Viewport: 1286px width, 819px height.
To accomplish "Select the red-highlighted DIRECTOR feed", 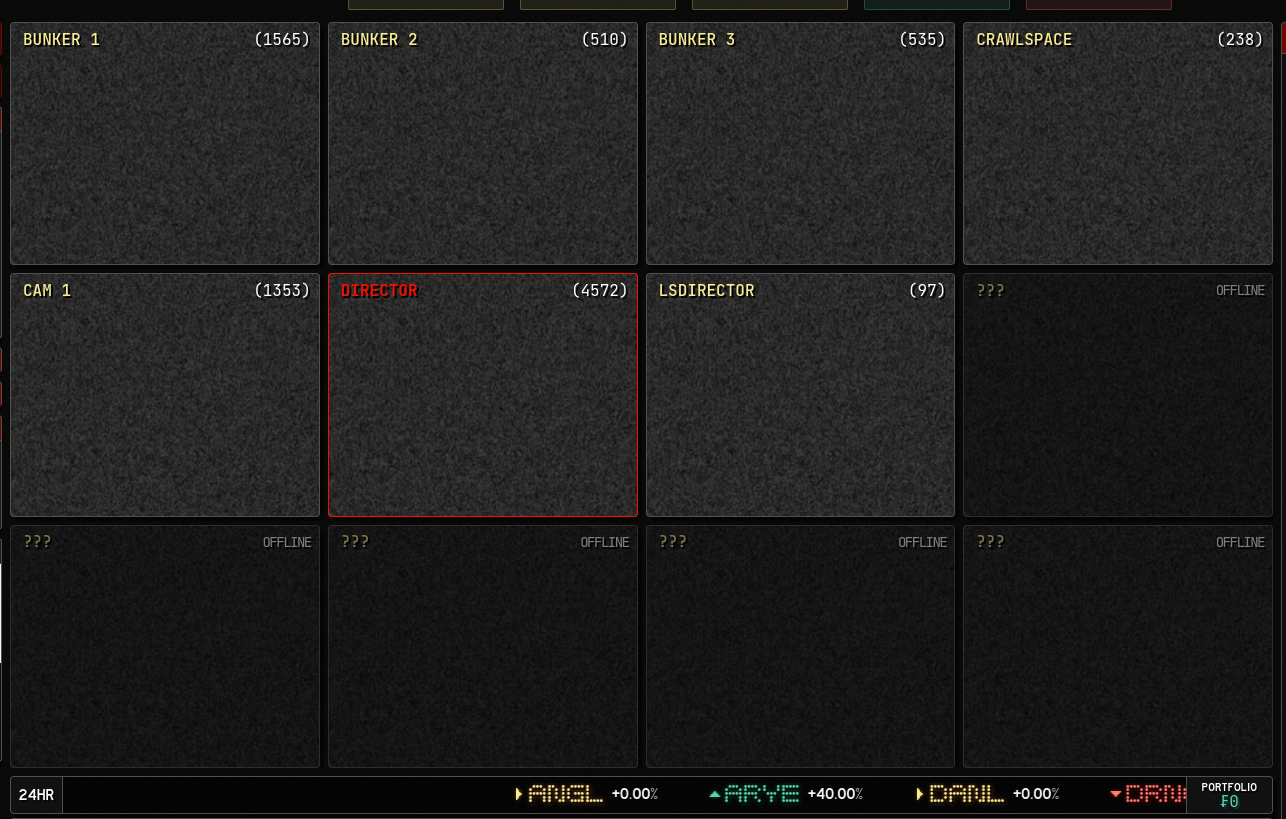I will point(483,395).
